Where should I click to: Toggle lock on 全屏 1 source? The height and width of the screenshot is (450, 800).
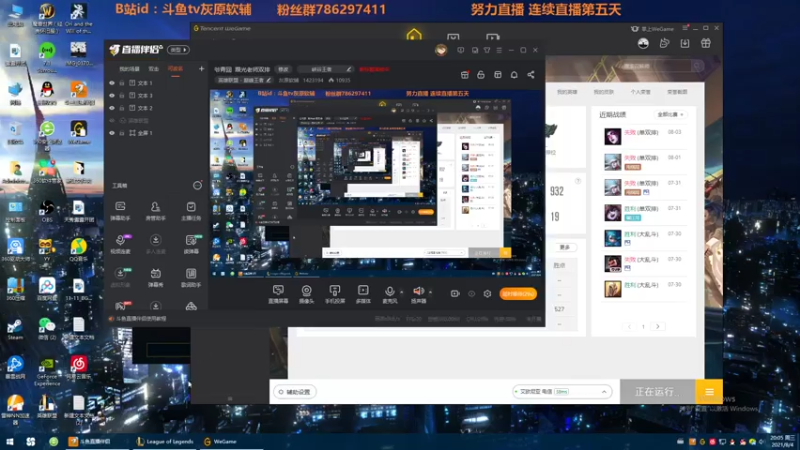pos(122,133)
